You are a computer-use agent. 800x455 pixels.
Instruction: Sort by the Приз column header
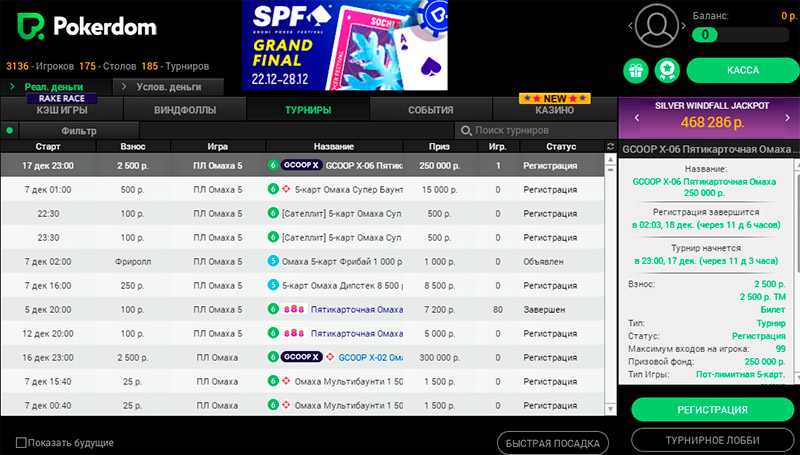439,146
